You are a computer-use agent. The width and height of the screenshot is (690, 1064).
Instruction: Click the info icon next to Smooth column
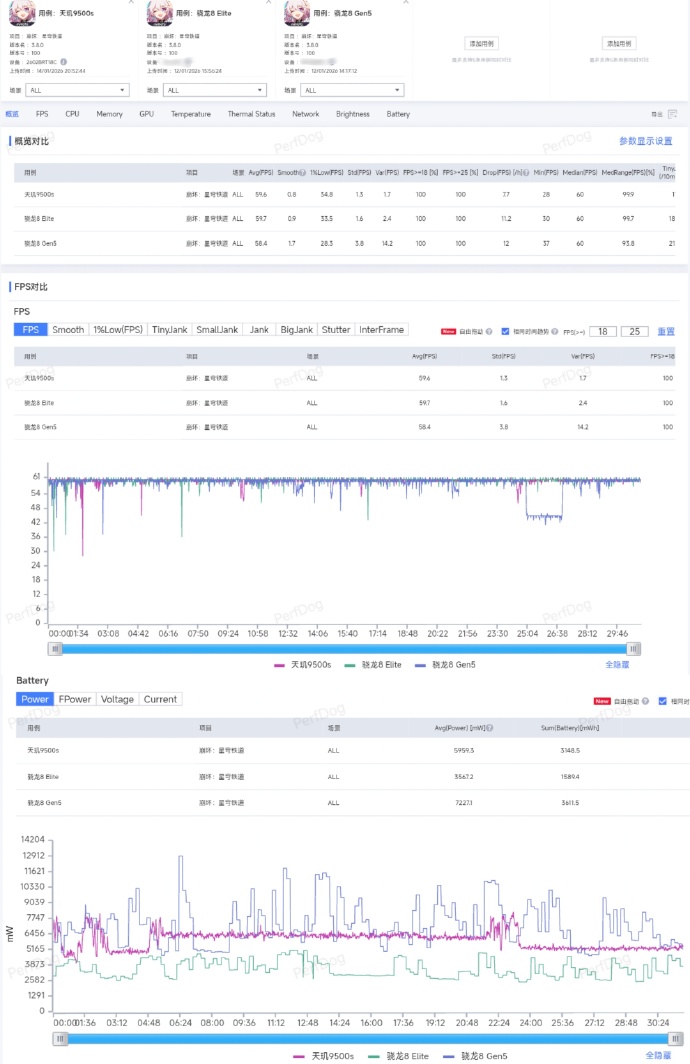click(x=301, y=171)
